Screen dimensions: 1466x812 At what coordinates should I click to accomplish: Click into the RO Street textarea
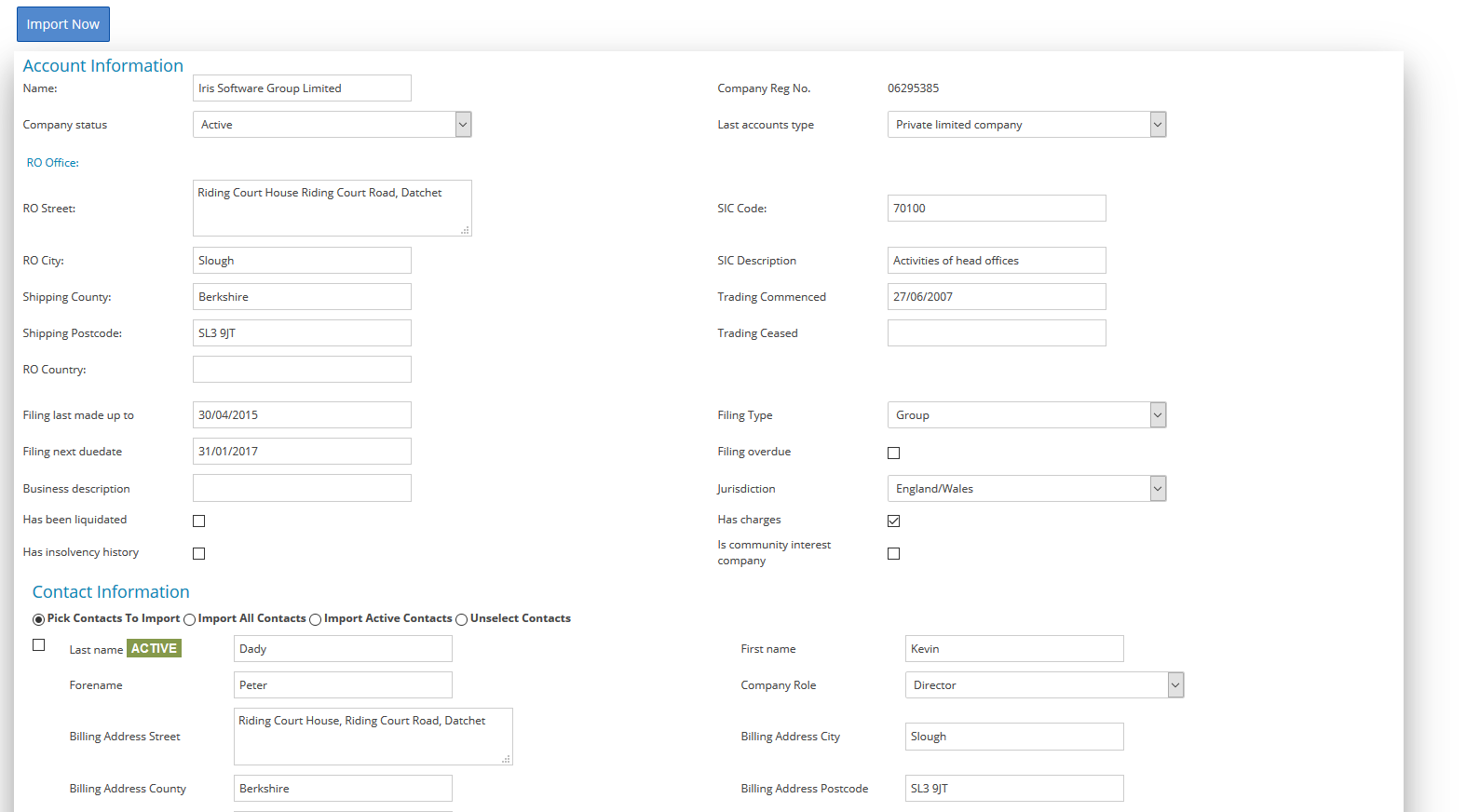coord(333,208)
